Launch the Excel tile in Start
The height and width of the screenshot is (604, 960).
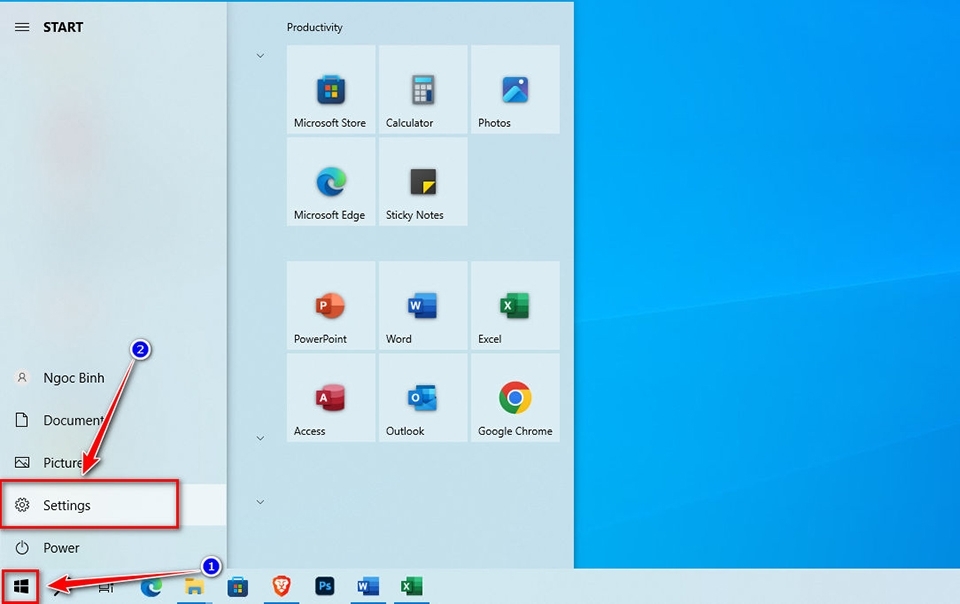[515, 306]
